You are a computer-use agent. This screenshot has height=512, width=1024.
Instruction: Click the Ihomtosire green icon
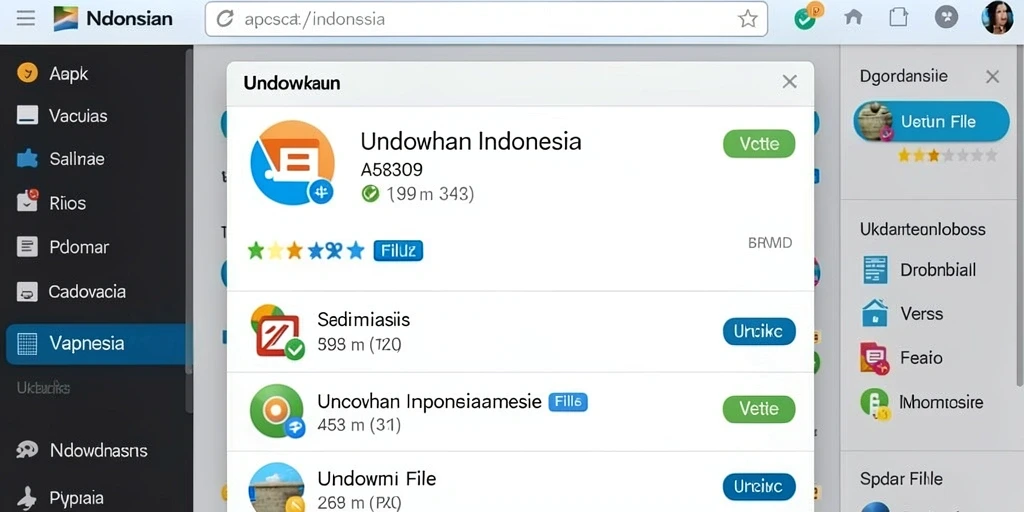[875, 403]
